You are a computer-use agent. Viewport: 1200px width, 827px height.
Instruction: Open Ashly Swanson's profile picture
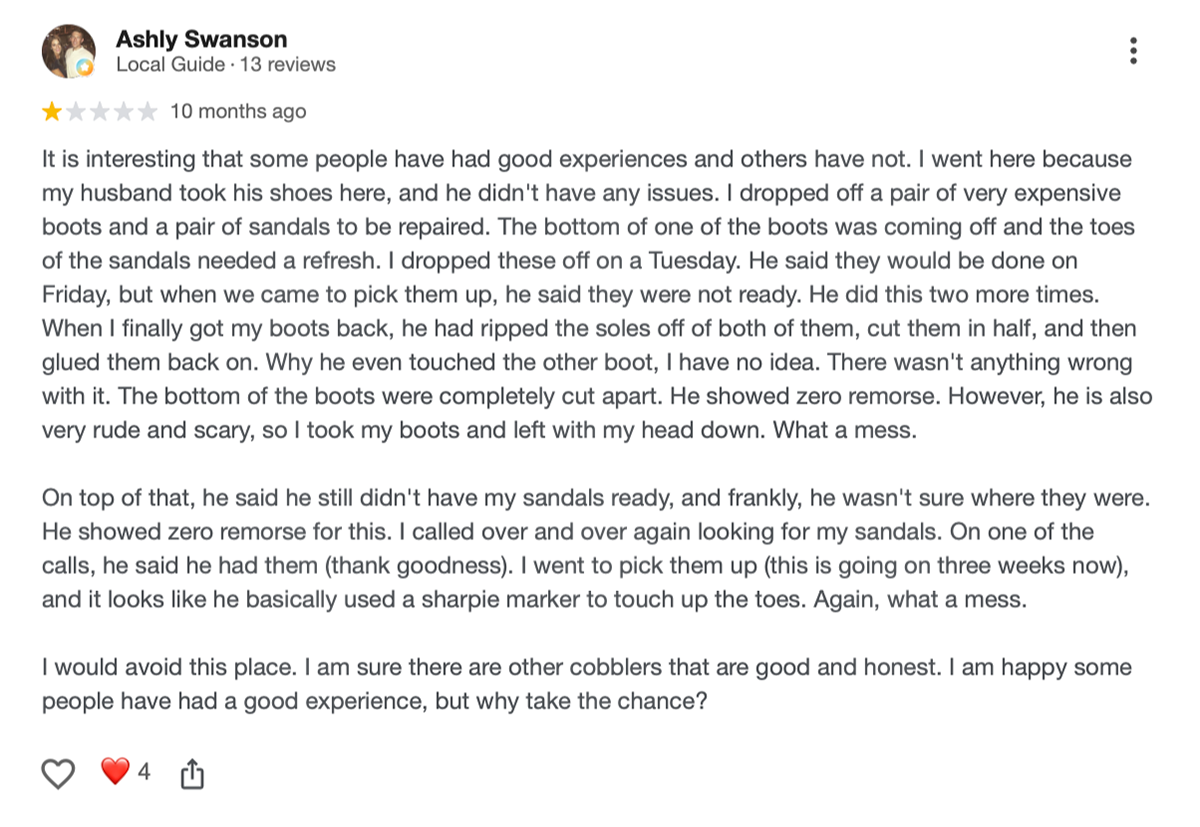pyautogui.click(x=68, y=51)
